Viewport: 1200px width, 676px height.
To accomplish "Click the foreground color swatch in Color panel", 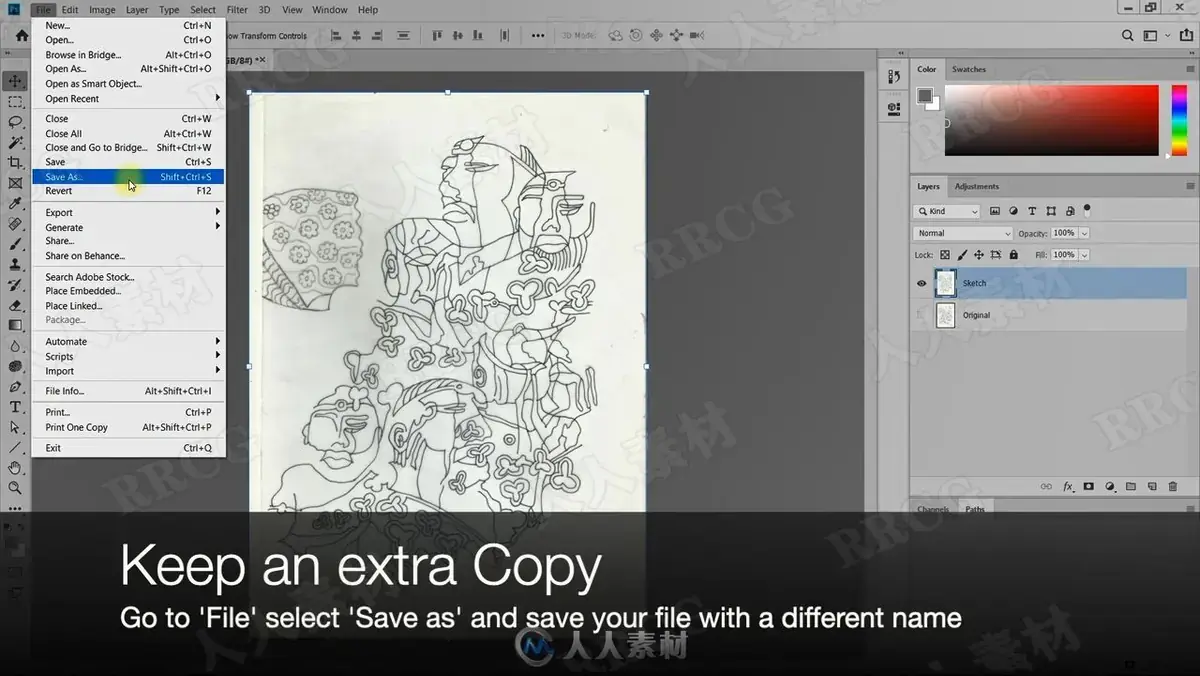I will [925, 96].
